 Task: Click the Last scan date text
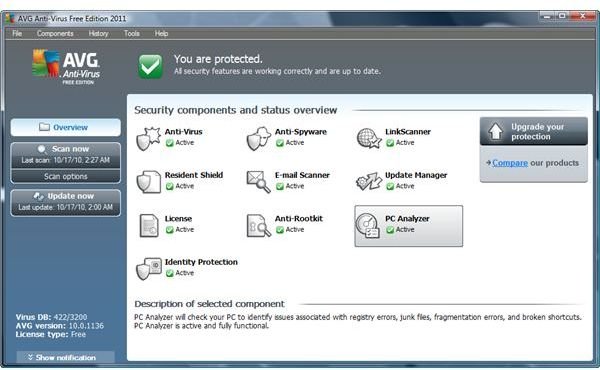(x=65, y=160)
